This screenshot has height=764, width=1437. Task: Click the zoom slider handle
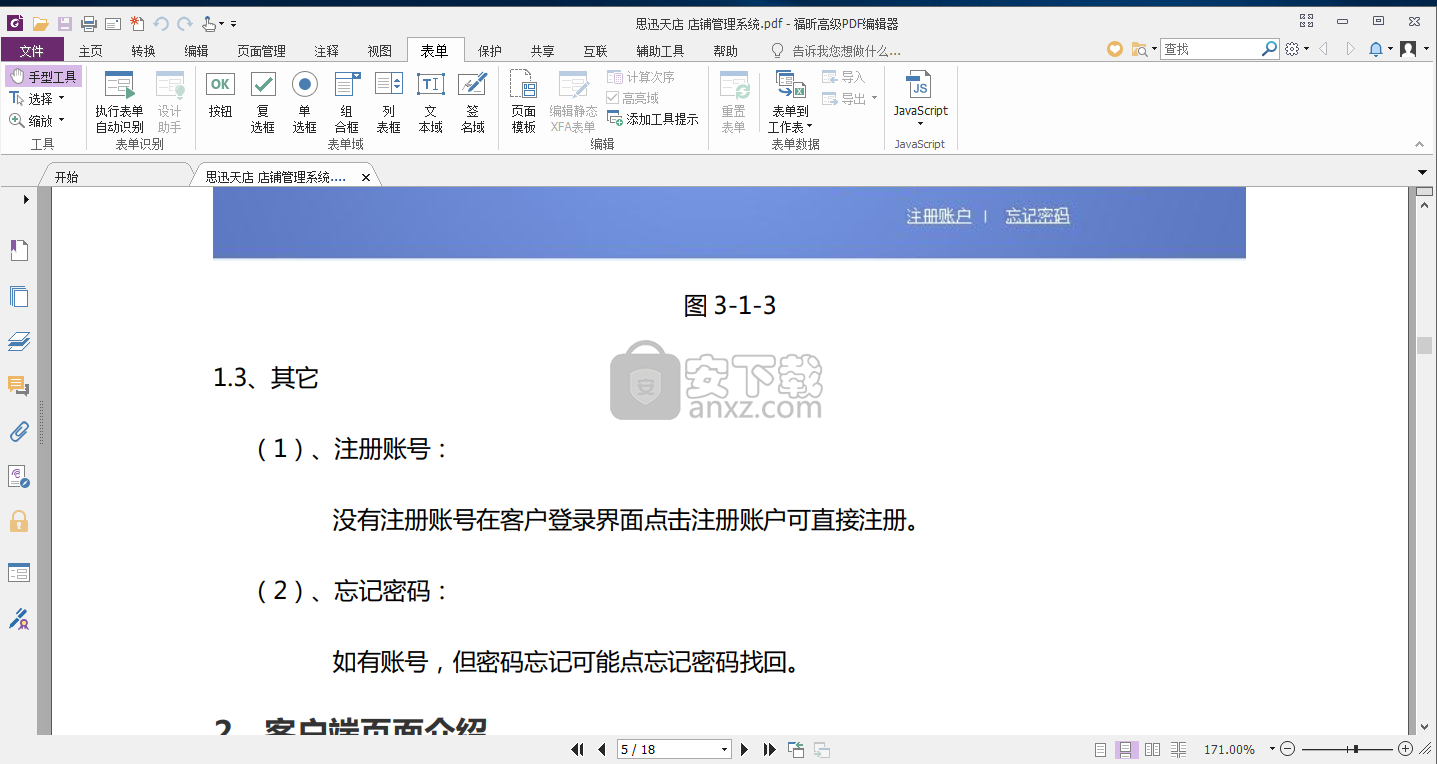click(1356, 749)
